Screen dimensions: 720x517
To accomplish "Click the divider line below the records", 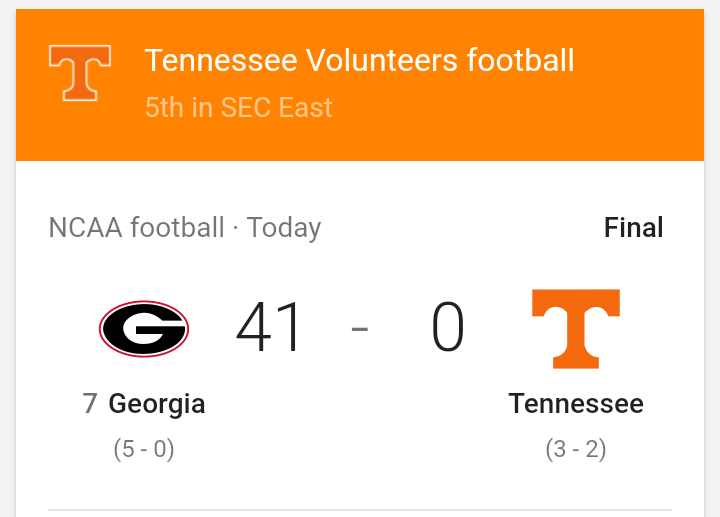I will pyautogui.click(x=360, y=510).
